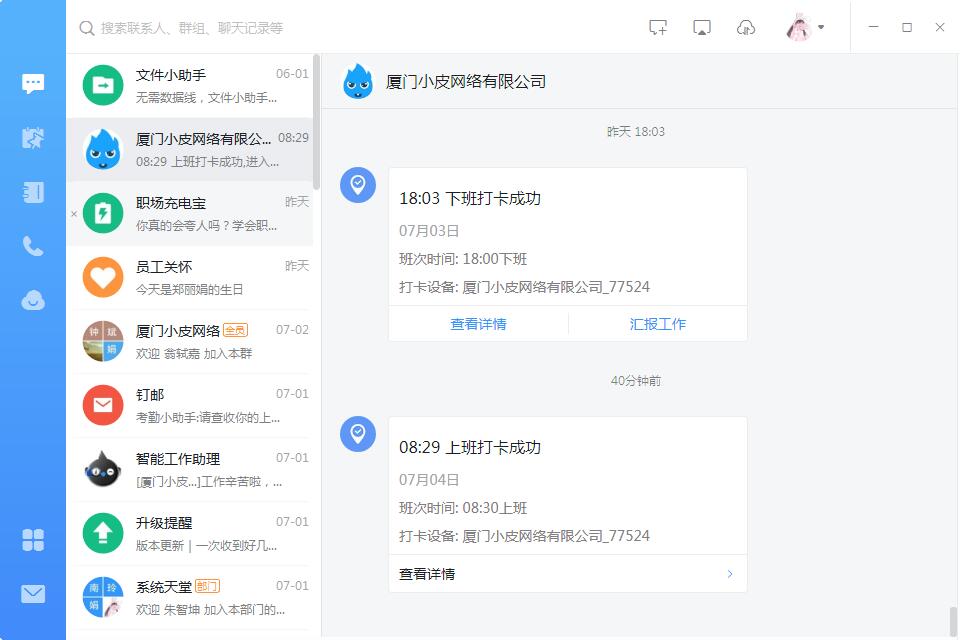
Task: Click the cloud upload icon in top bar
Action: click(746, 28)
